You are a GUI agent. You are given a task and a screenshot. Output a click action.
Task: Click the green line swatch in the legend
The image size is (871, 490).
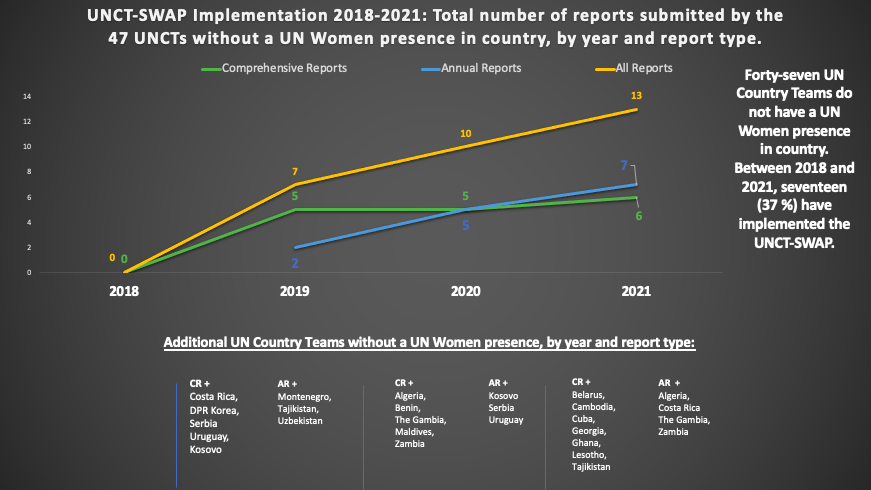211,69
